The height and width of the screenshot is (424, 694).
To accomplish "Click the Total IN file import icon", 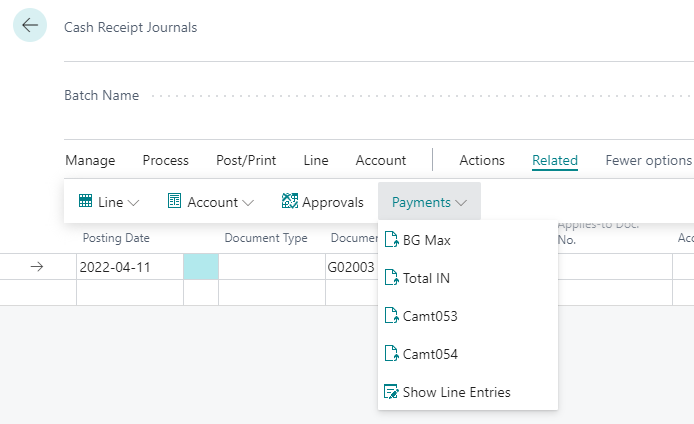I will click(x=391, y=278).
